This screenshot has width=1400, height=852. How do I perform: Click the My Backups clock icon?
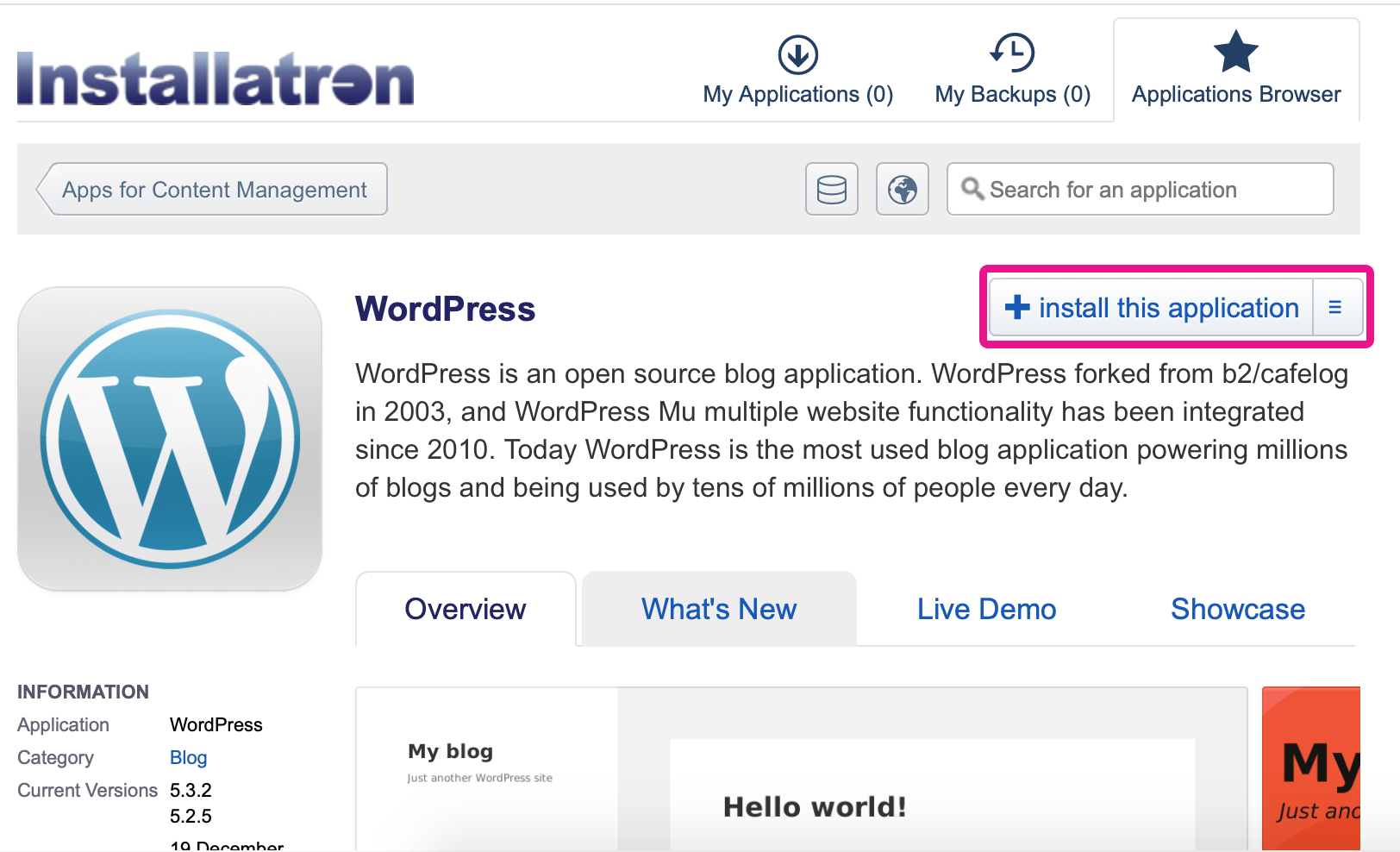1012,53
